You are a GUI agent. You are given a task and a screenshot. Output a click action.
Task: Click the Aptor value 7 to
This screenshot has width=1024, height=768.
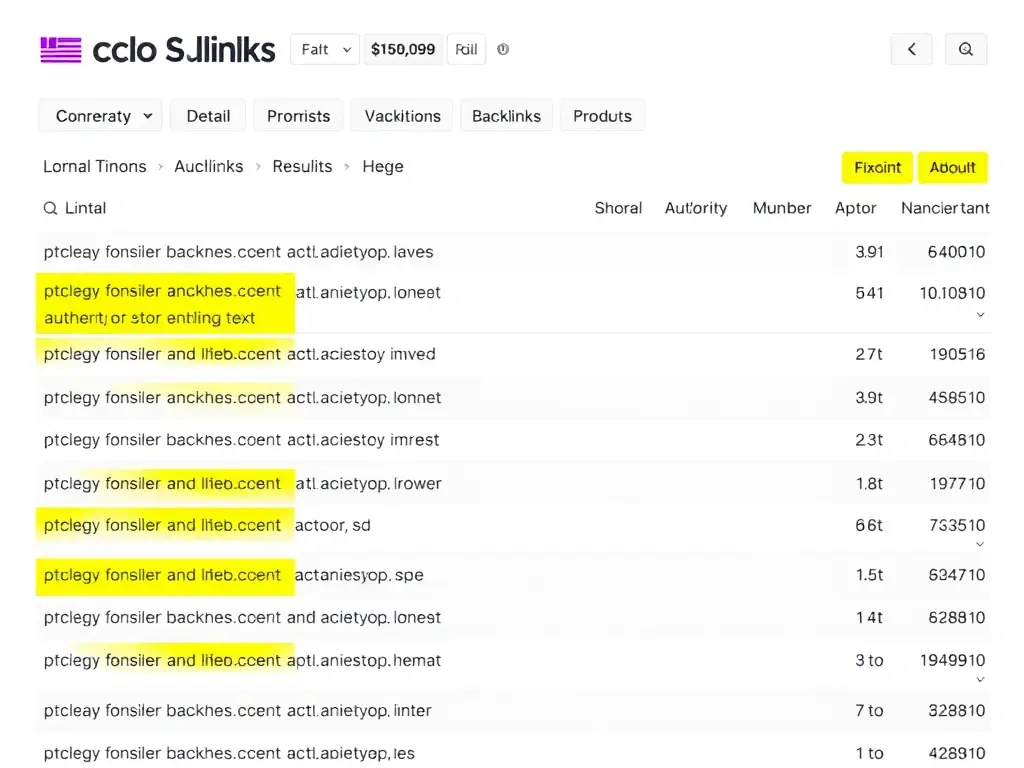[x=869, y=711]
